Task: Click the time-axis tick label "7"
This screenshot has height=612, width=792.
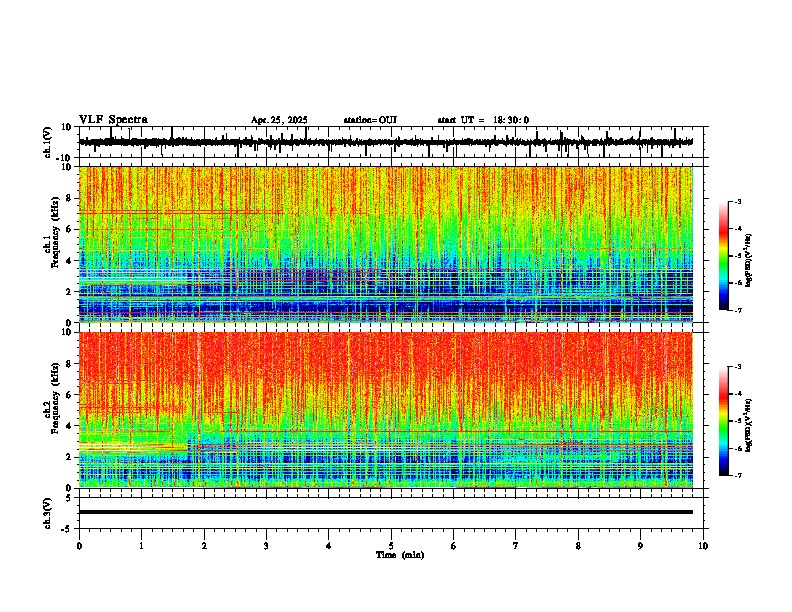Action: (x=516, y=546)
